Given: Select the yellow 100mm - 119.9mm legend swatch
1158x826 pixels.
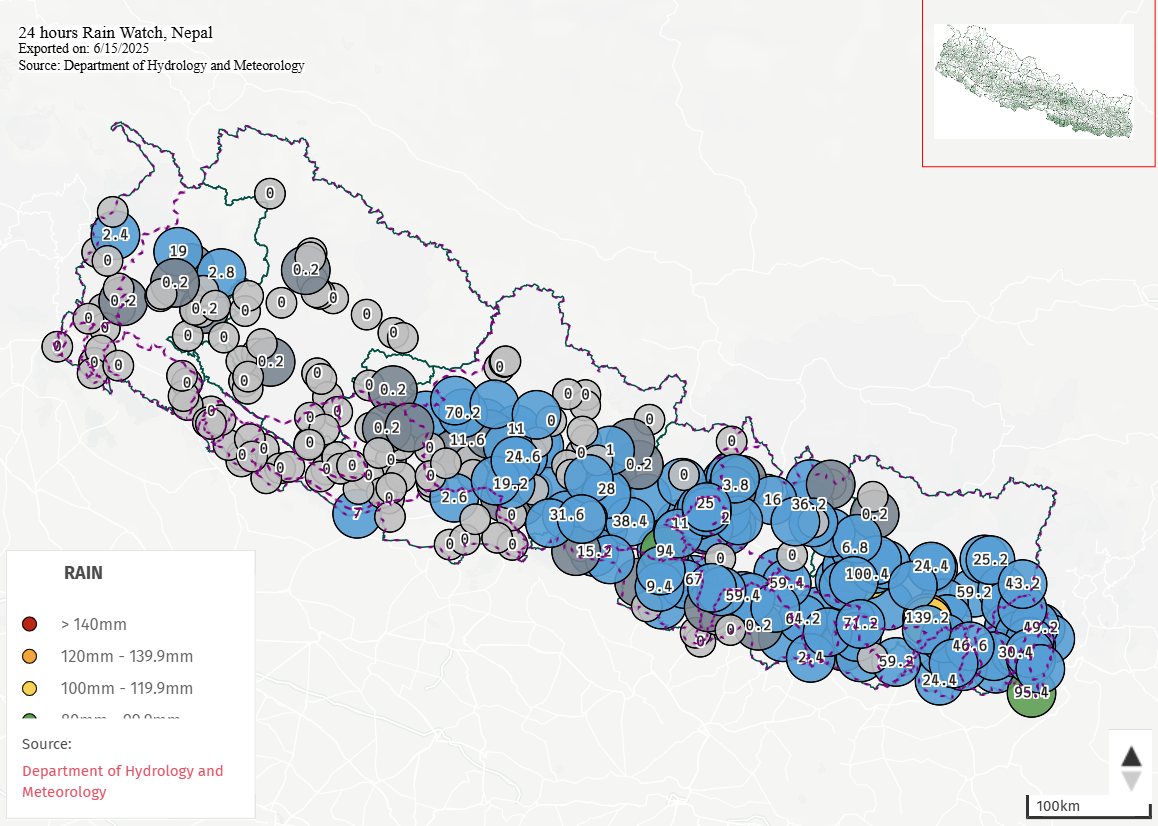Looking at the screenshot, I should tap(29, 689).
